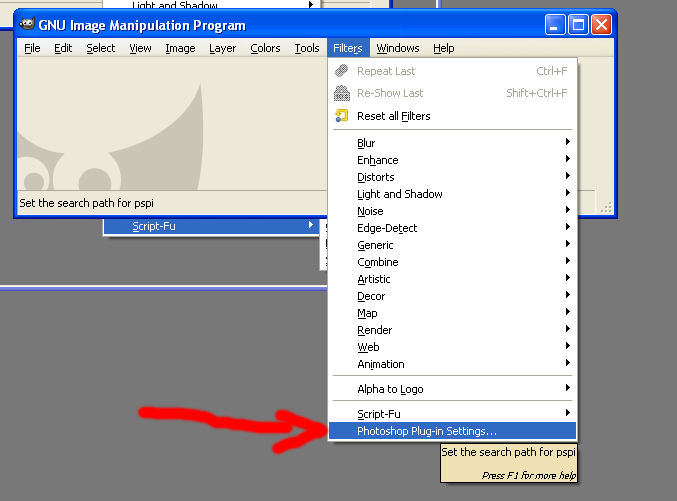Click the GIMP Wilber title bar icon
Image resolution: width=677 pixels, height=501 pixels.
point(27,24)
